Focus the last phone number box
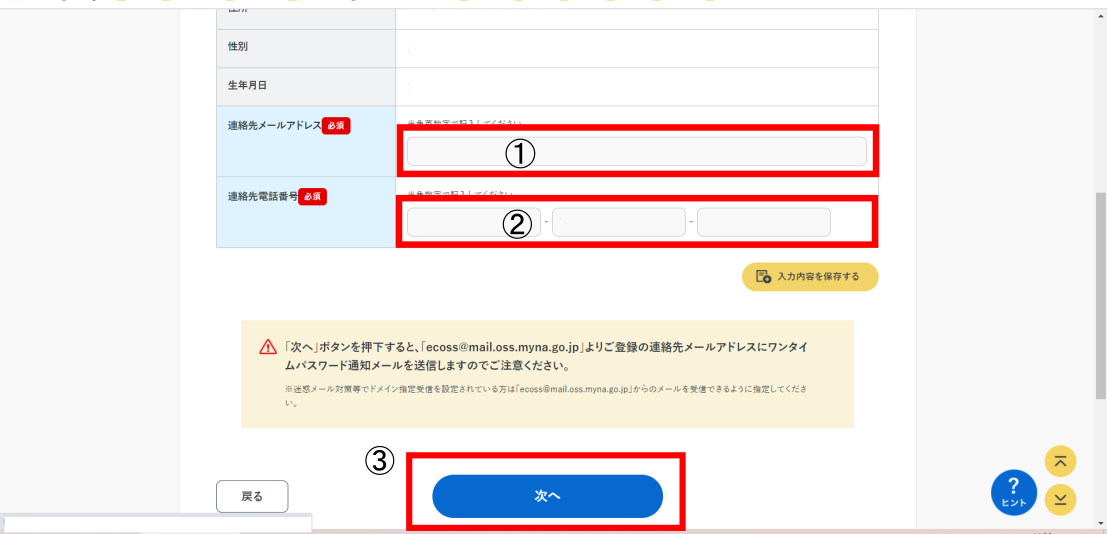This screenshot has width=1107, height=534. 764,222
